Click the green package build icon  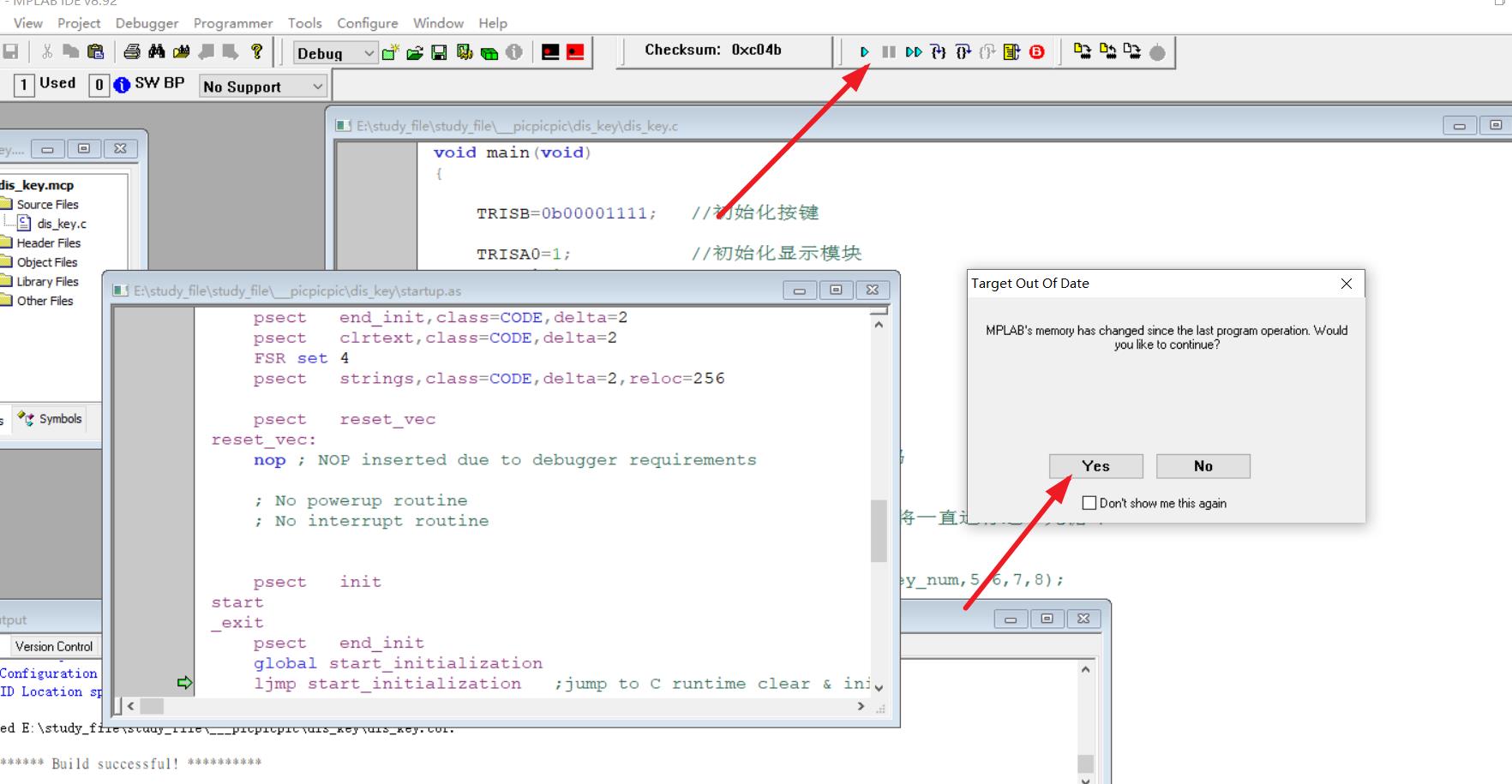click(489, 53)
